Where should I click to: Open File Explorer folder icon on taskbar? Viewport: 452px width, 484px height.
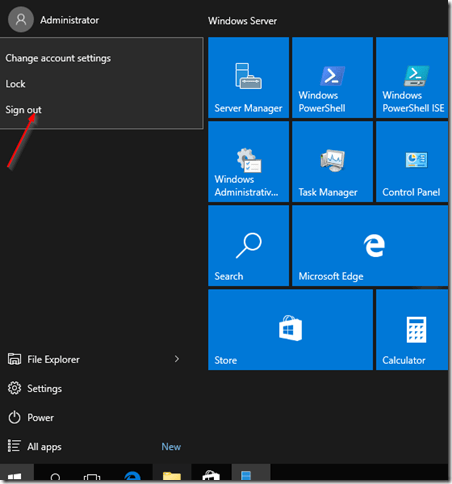(172, 475)
